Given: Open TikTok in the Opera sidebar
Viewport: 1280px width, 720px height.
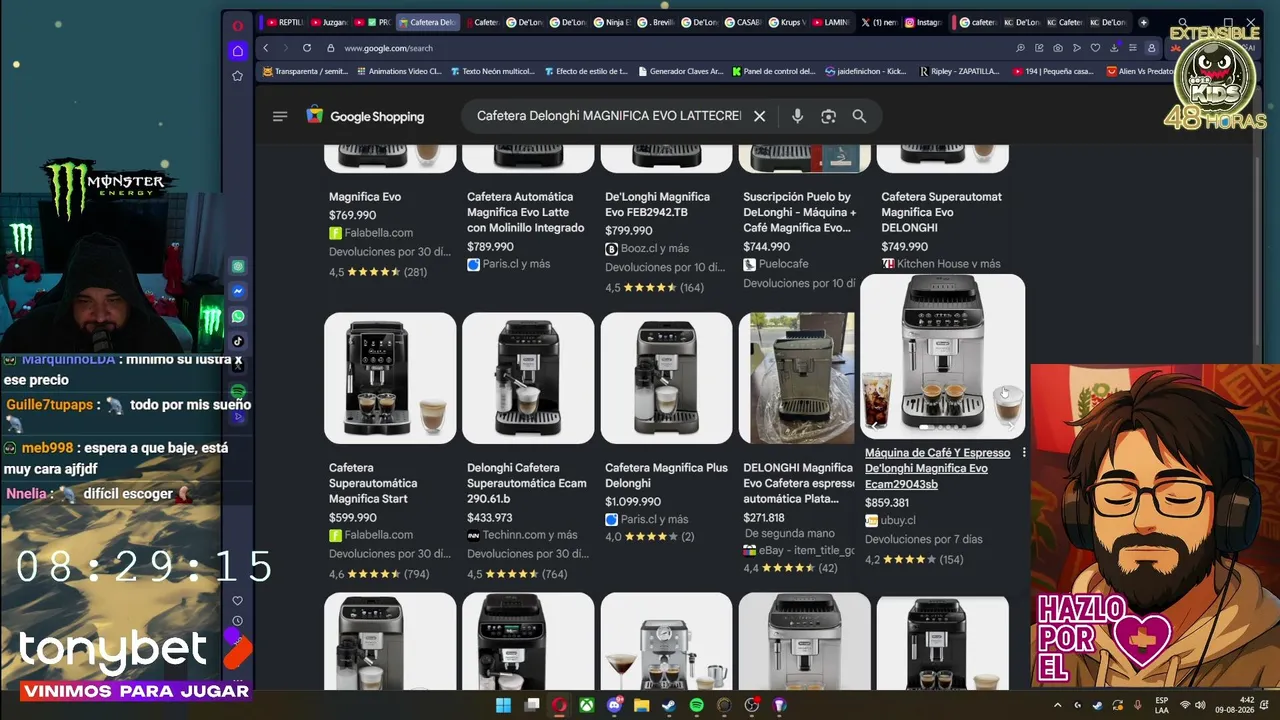Looking at the screenshot, I should 238,341.
